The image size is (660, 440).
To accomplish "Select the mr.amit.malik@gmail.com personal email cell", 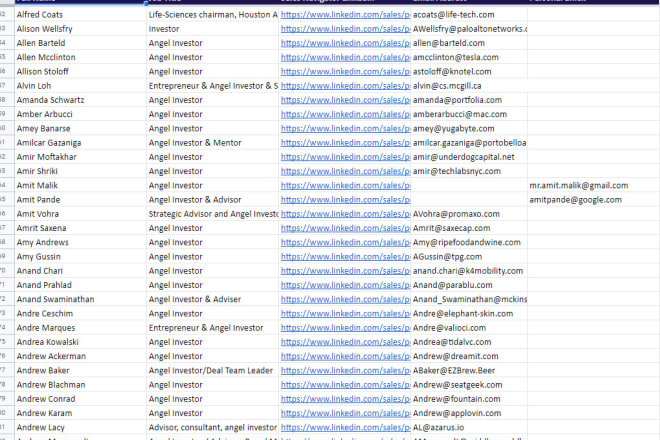I will point(593,186).
